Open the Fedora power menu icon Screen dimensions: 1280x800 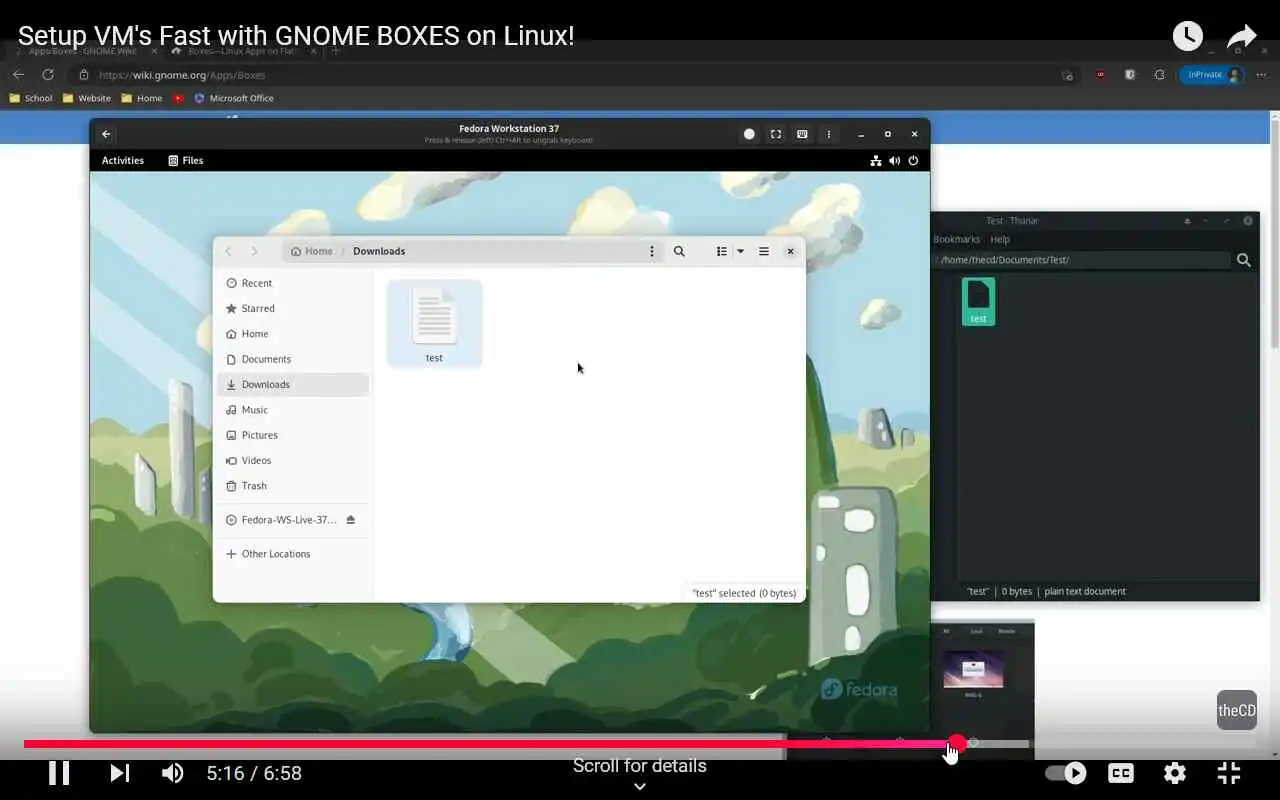(913, 160)
